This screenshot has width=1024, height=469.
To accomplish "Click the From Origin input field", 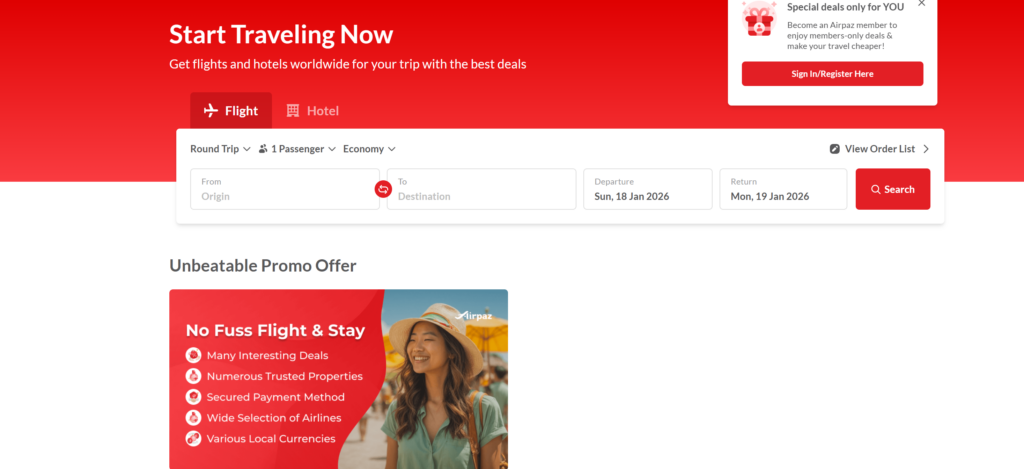I will (x=285, y=189).
